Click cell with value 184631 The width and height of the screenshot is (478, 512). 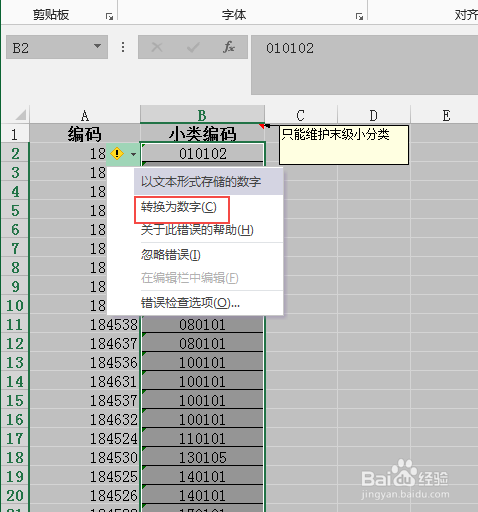(85, 382)
